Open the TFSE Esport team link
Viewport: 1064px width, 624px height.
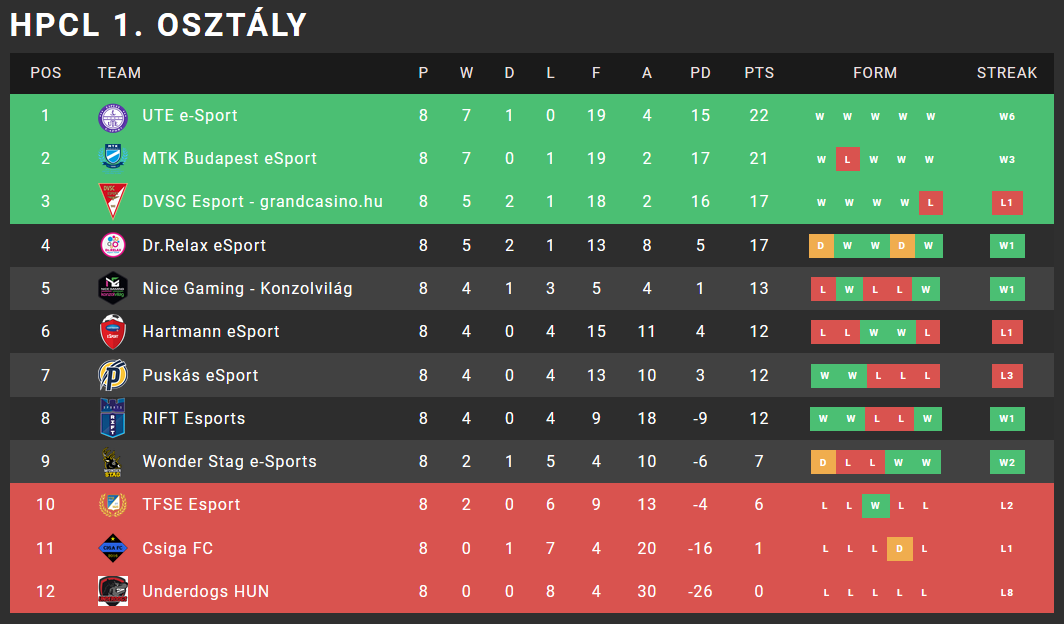191,505
